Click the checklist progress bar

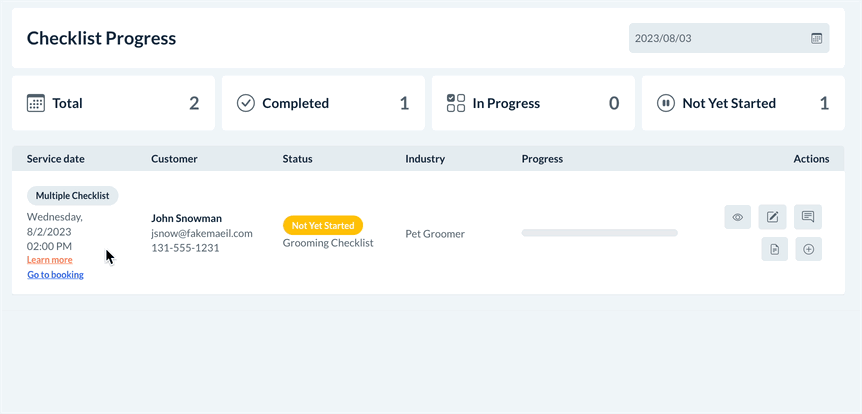(599, 233)
